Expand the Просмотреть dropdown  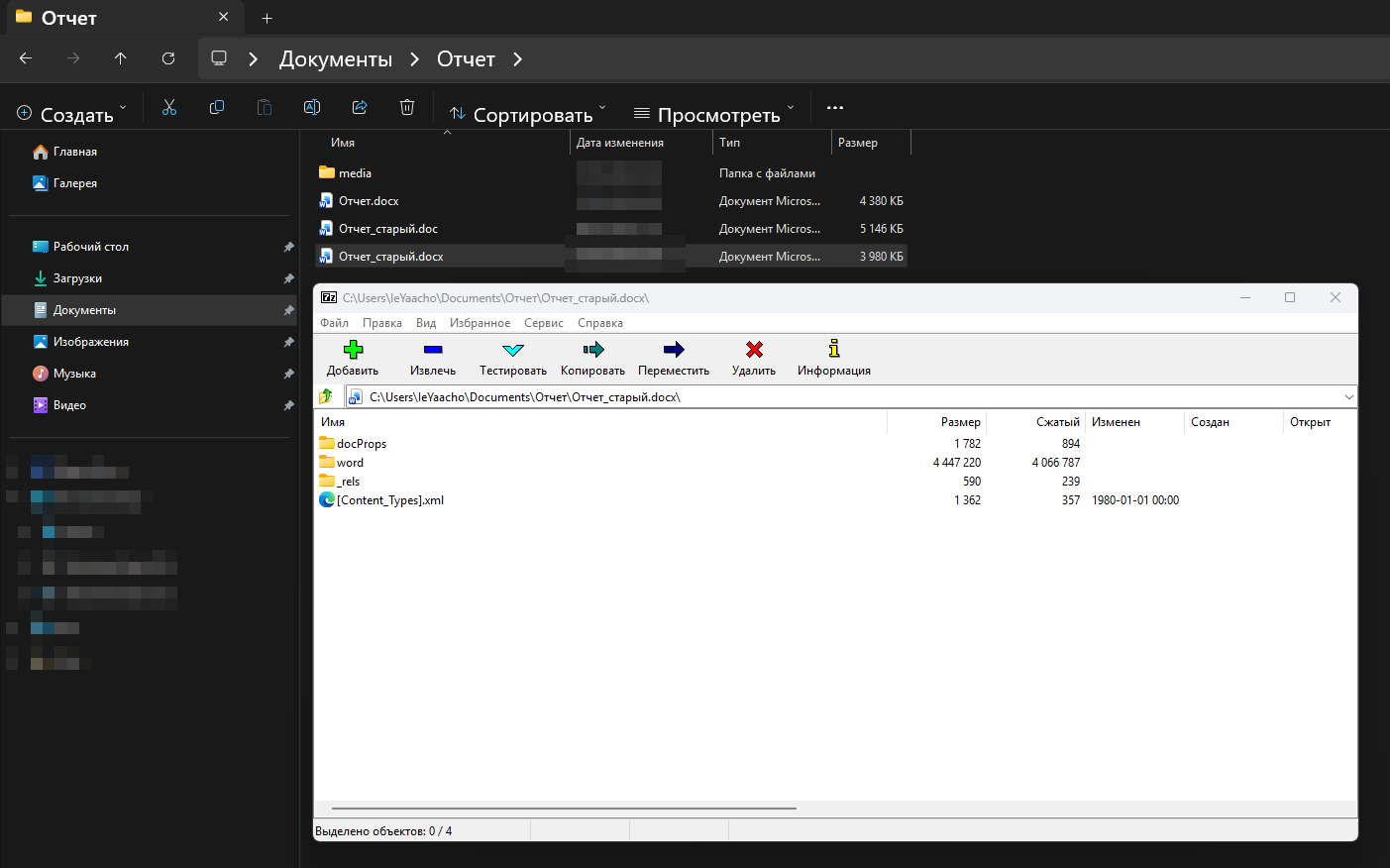[791, 107]
